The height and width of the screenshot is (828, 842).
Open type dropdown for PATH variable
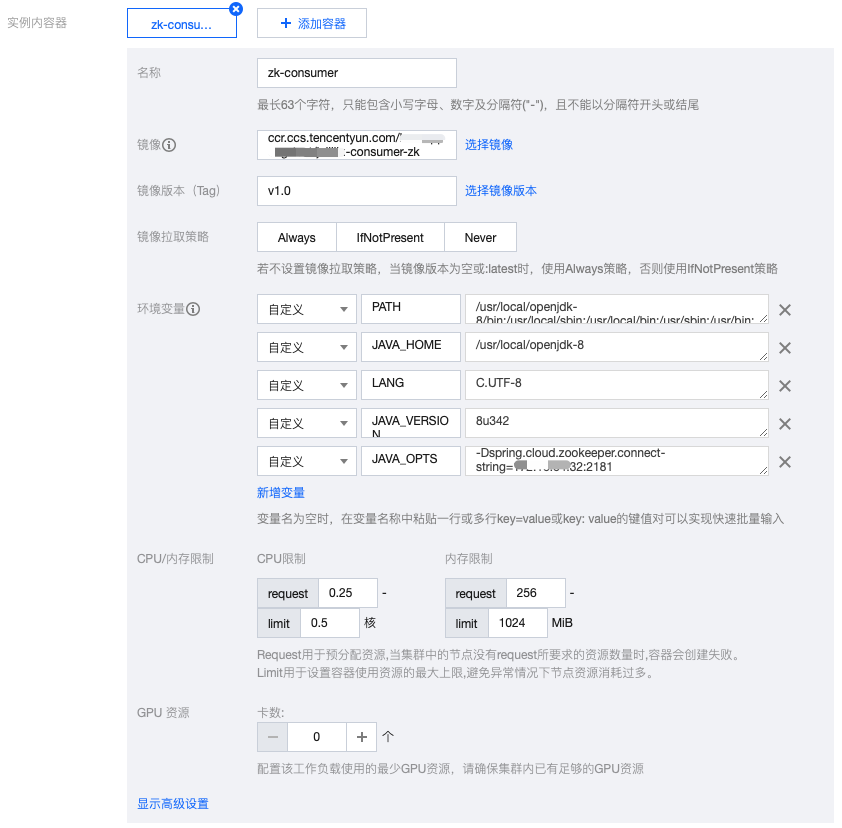click(x=306, y=310)
